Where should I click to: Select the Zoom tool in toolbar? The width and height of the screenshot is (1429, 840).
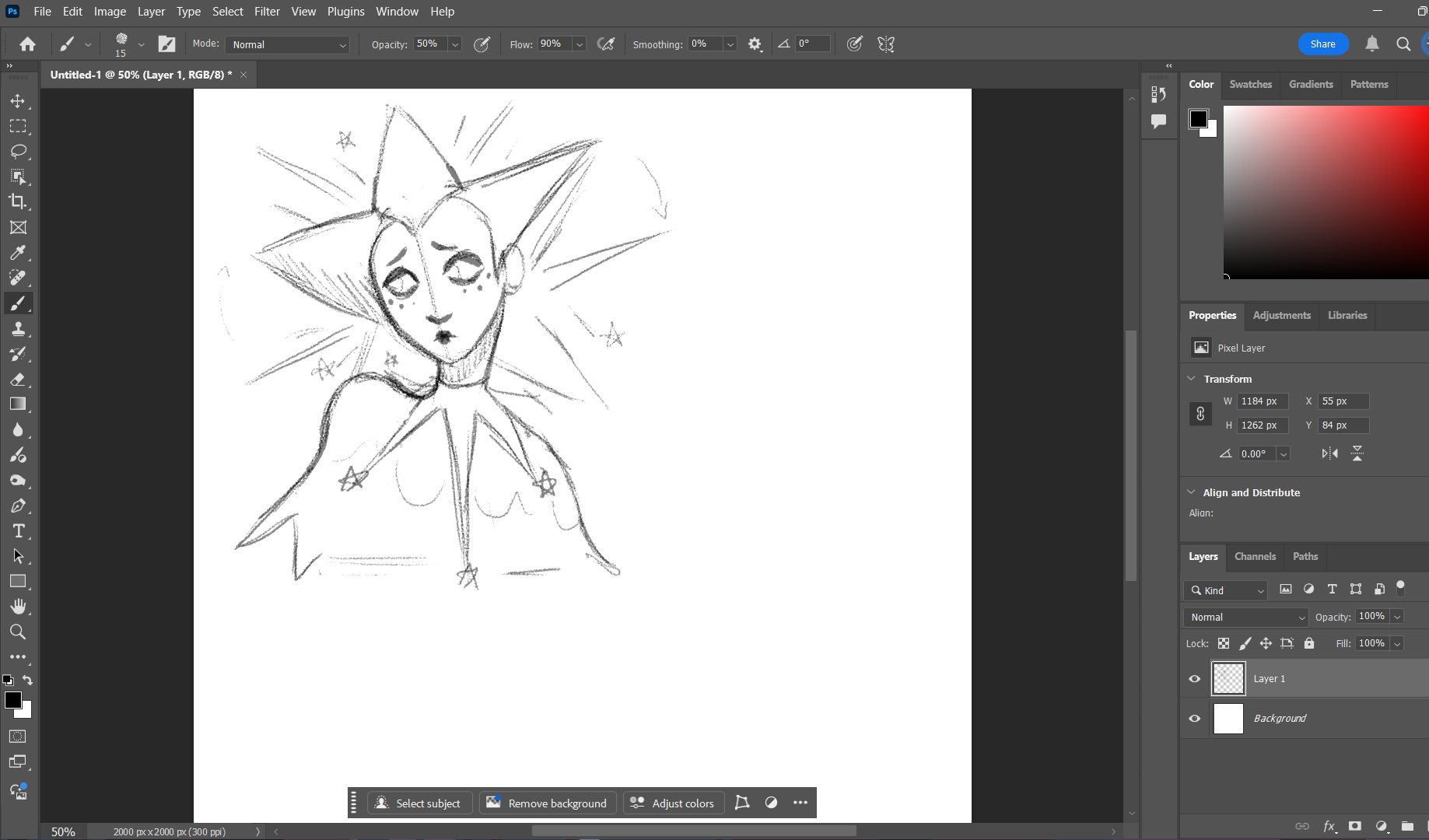18,632
